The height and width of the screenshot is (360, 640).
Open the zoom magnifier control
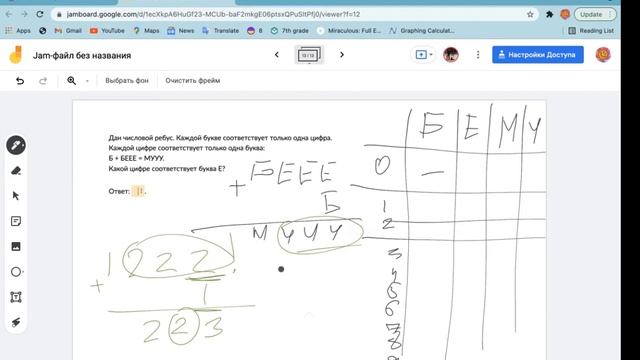click(x=71, y=81)
